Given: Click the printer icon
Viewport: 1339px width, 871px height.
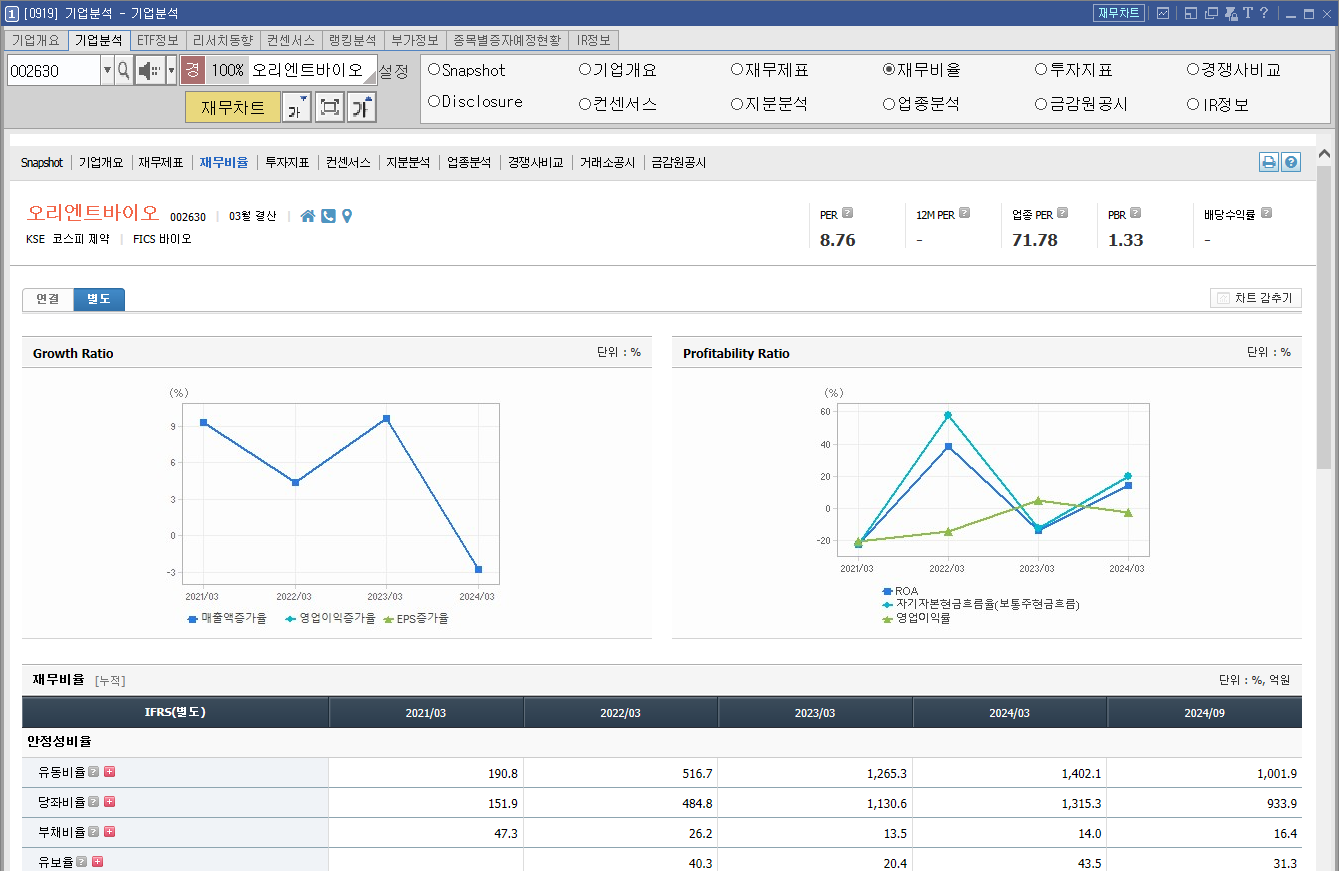Looking at the screenshot, I should pos(1269,162).
